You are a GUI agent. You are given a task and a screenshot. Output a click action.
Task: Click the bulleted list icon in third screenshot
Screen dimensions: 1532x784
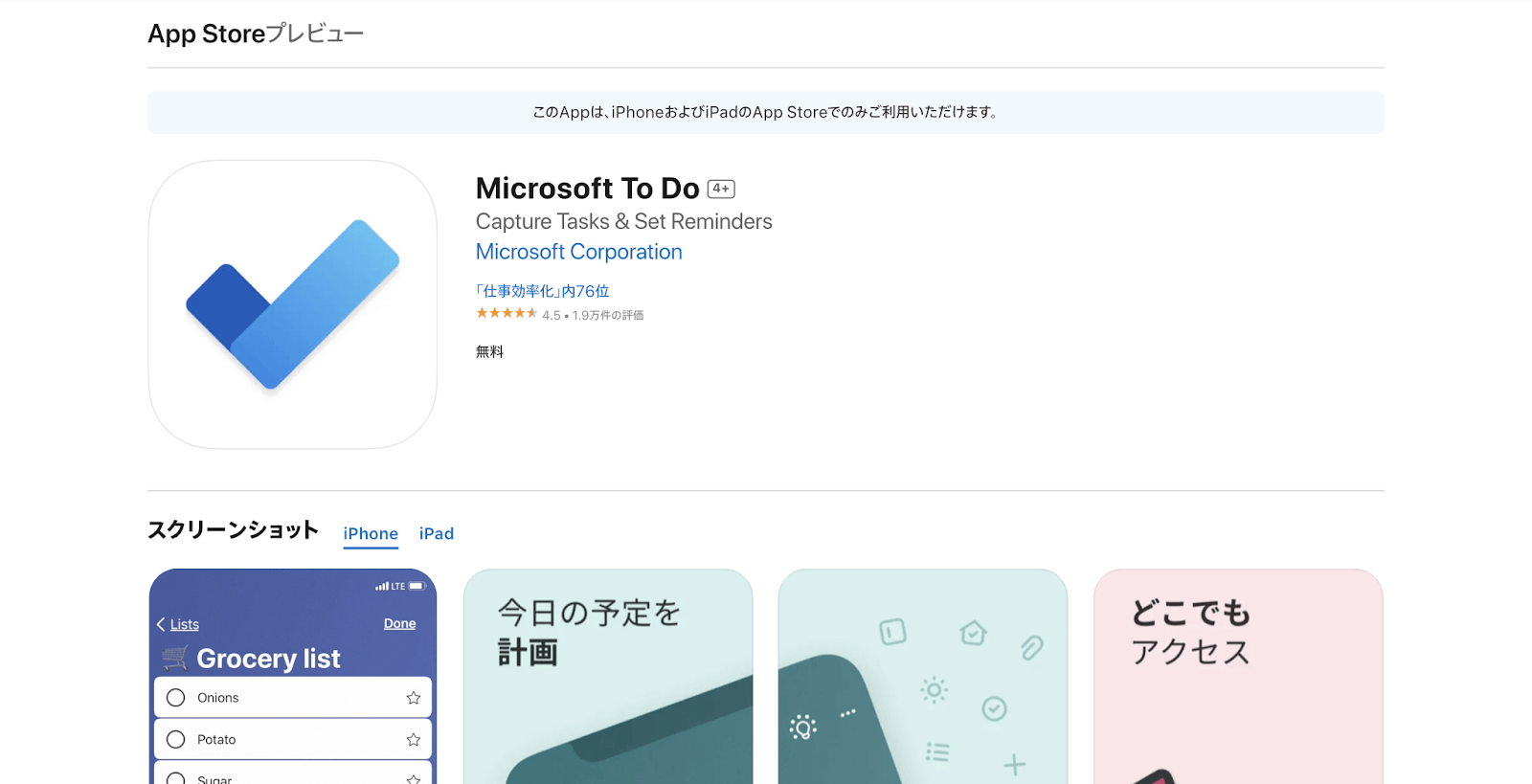937,752
